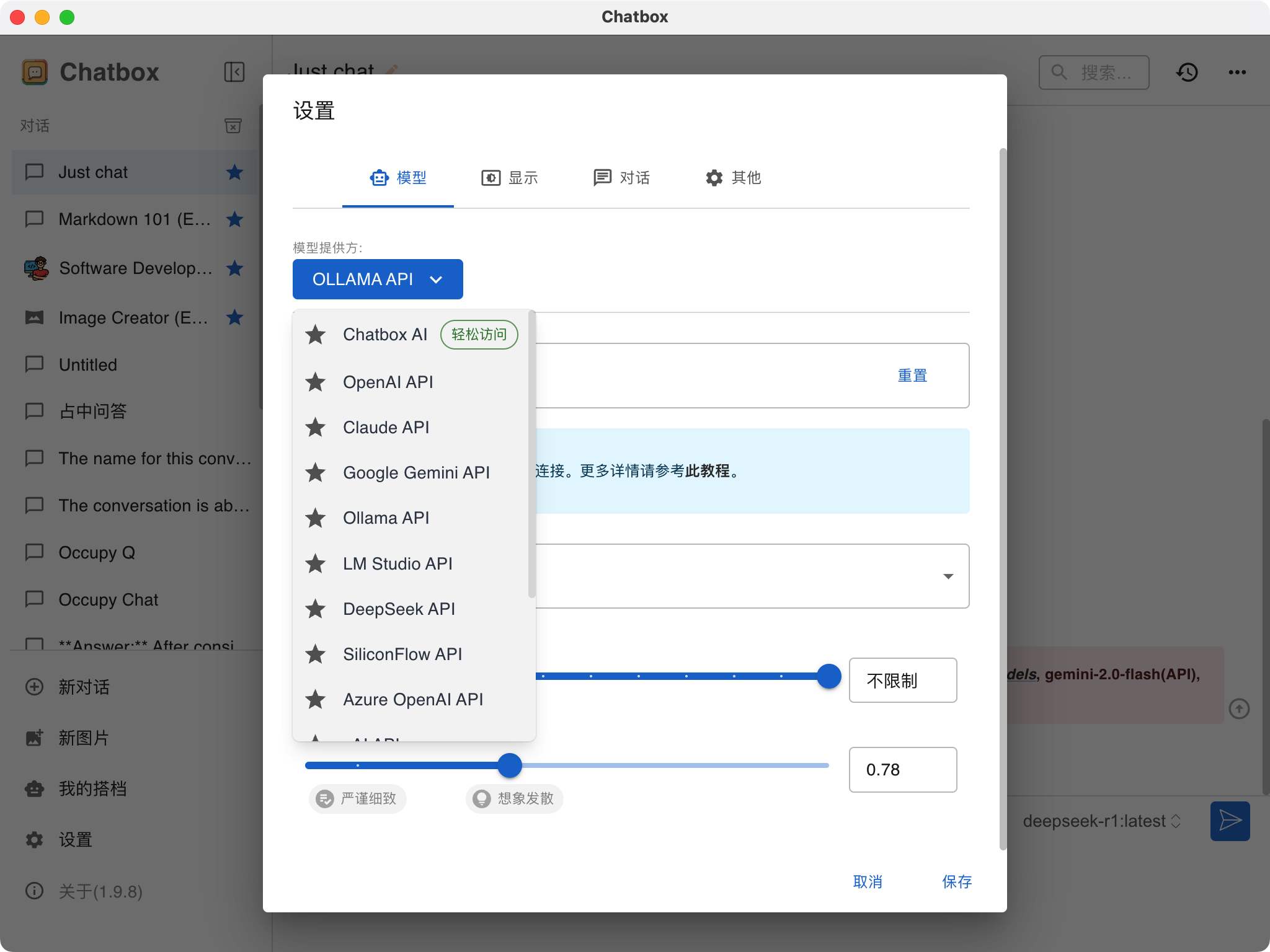Switch to the 其他 tab
The width and height of the screenshot is (1270, 952).
(x=733, y=178)
